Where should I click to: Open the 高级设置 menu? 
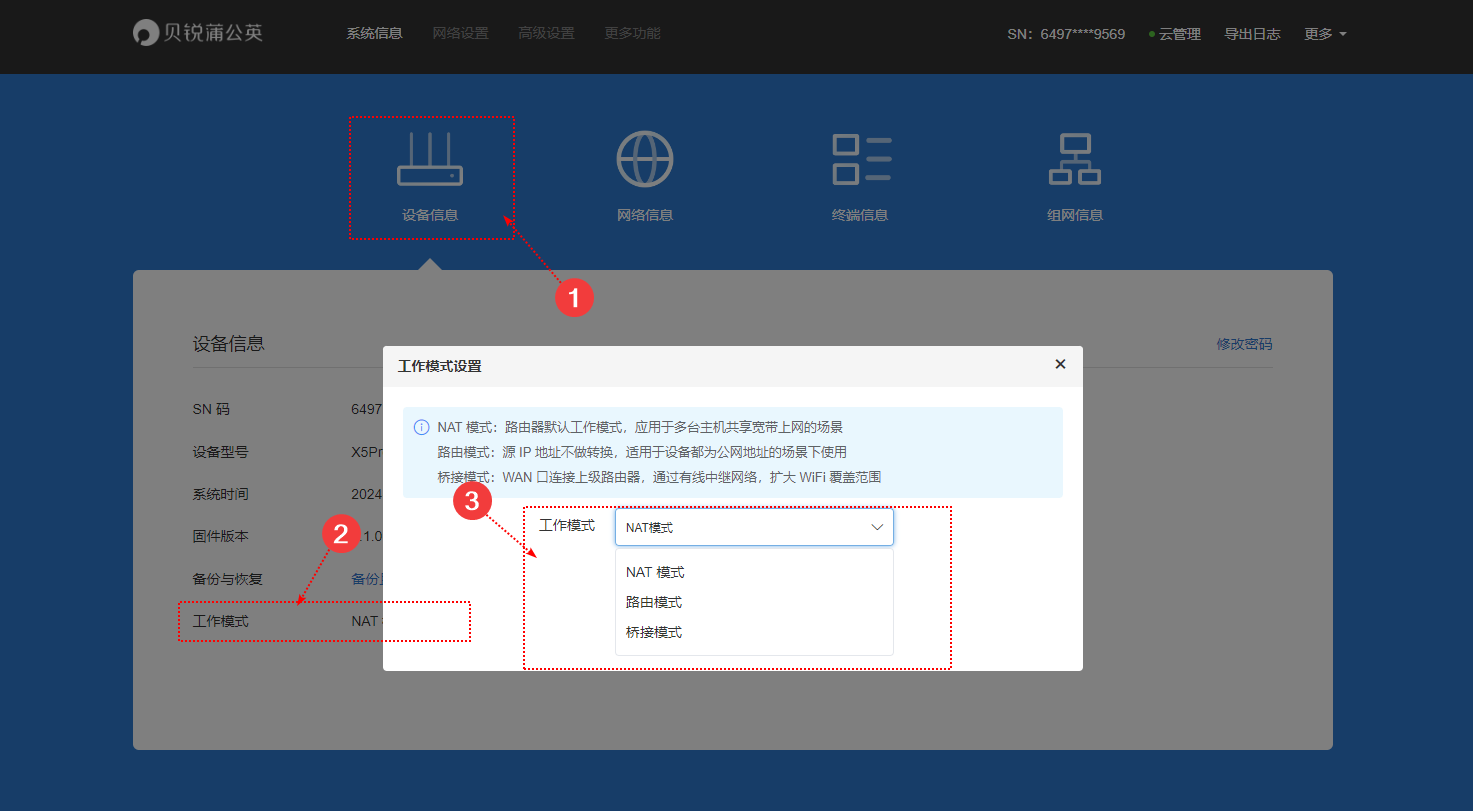click(x=546, y=32)
